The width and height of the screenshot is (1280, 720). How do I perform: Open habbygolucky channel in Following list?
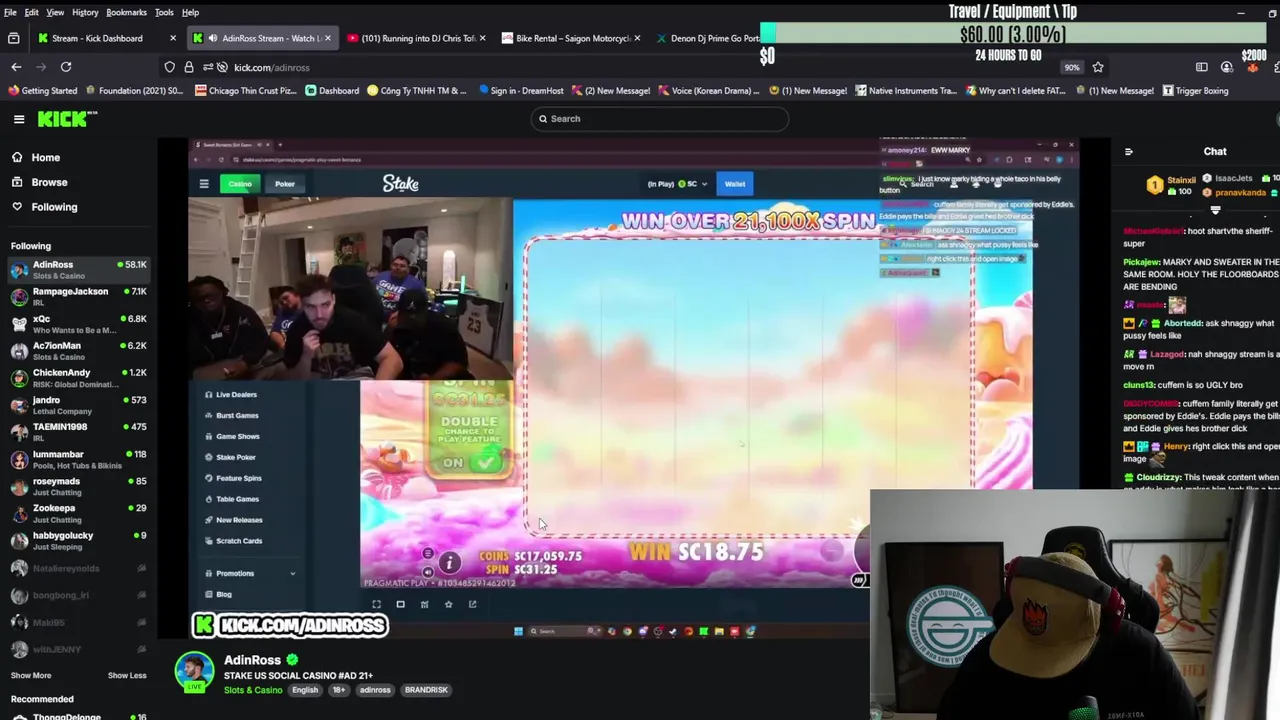78,540
